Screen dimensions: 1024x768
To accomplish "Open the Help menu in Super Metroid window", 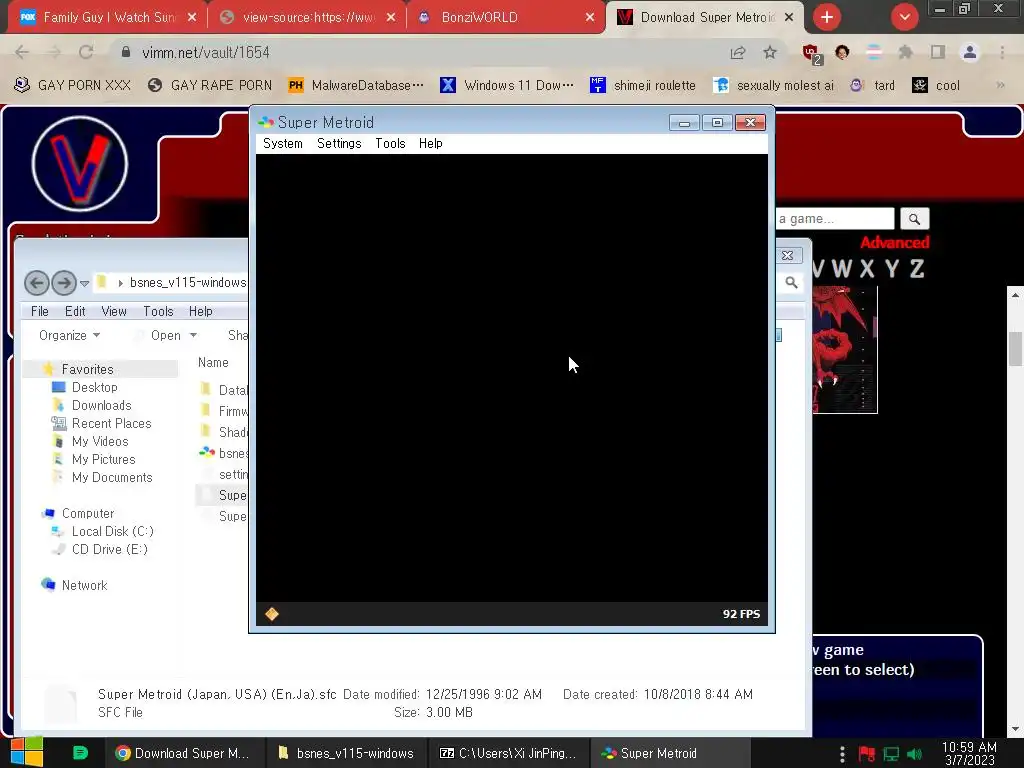I will 430,144.
